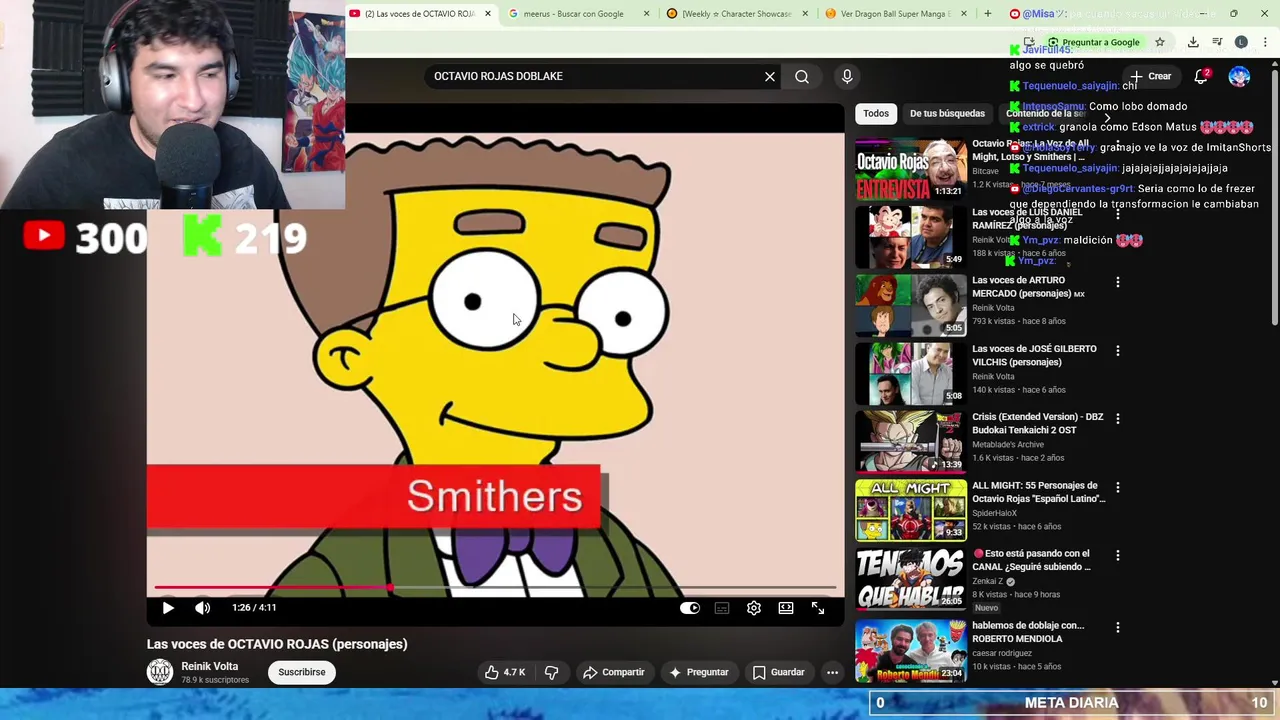Open the browser media control icon
The image size is (1280, 720).
1217,42
